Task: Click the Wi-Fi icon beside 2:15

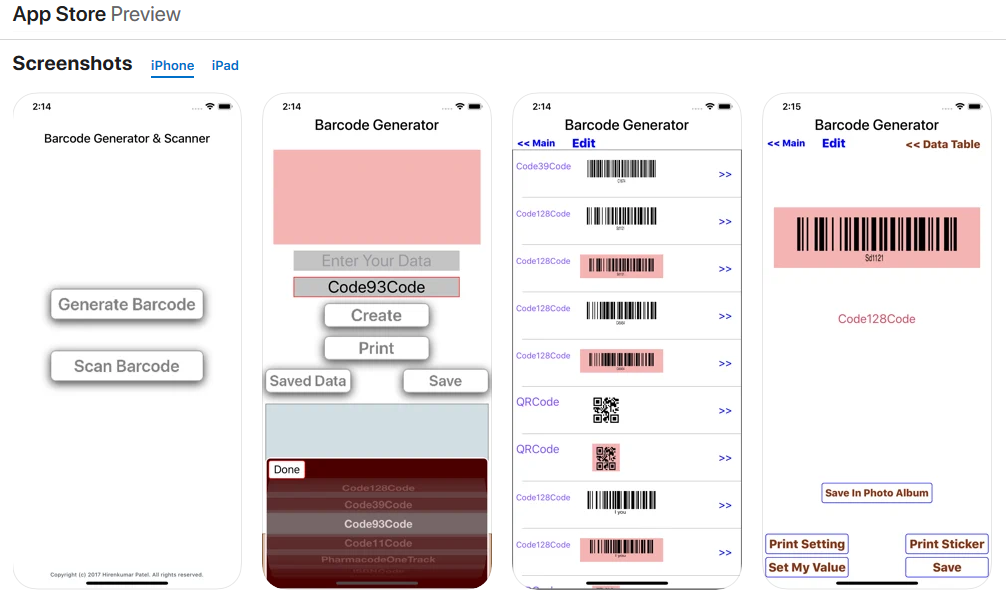Action: 959,107
